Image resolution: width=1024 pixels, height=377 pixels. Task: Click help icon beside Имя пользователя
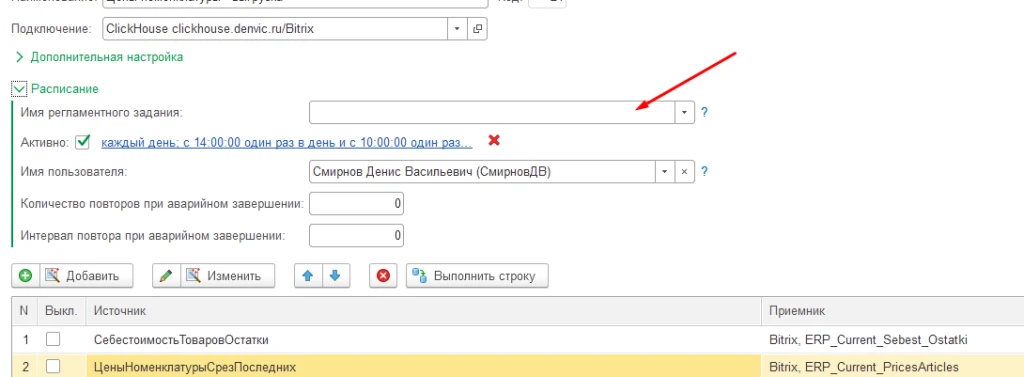pyautogui.click(x=705, y=172)
